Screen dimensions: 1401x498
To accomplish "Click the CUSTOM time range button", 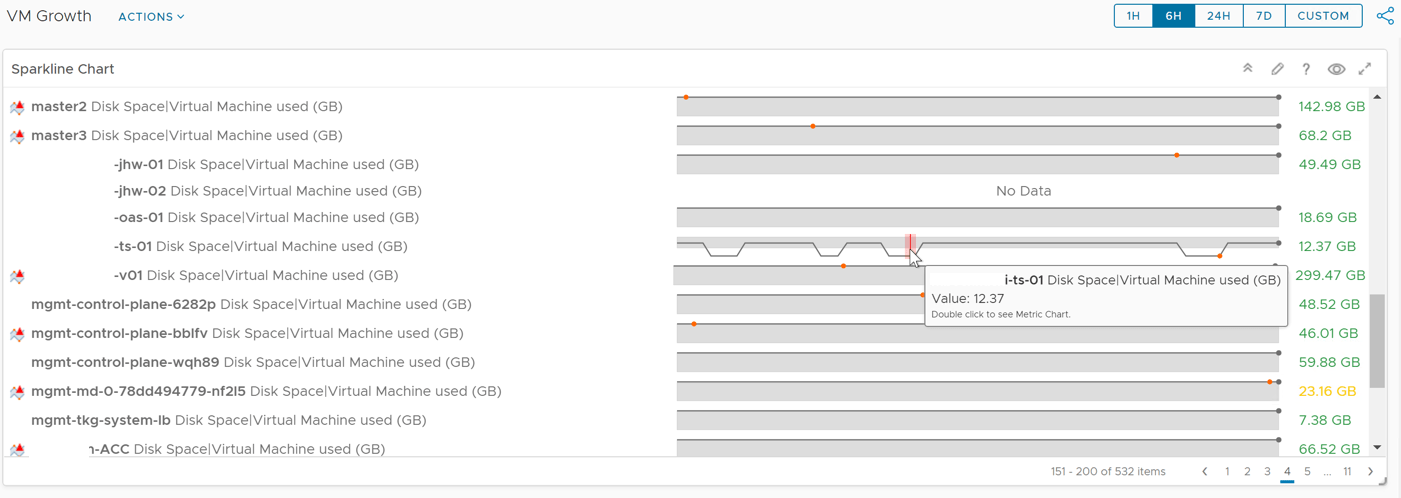I will coord(1323,16).
